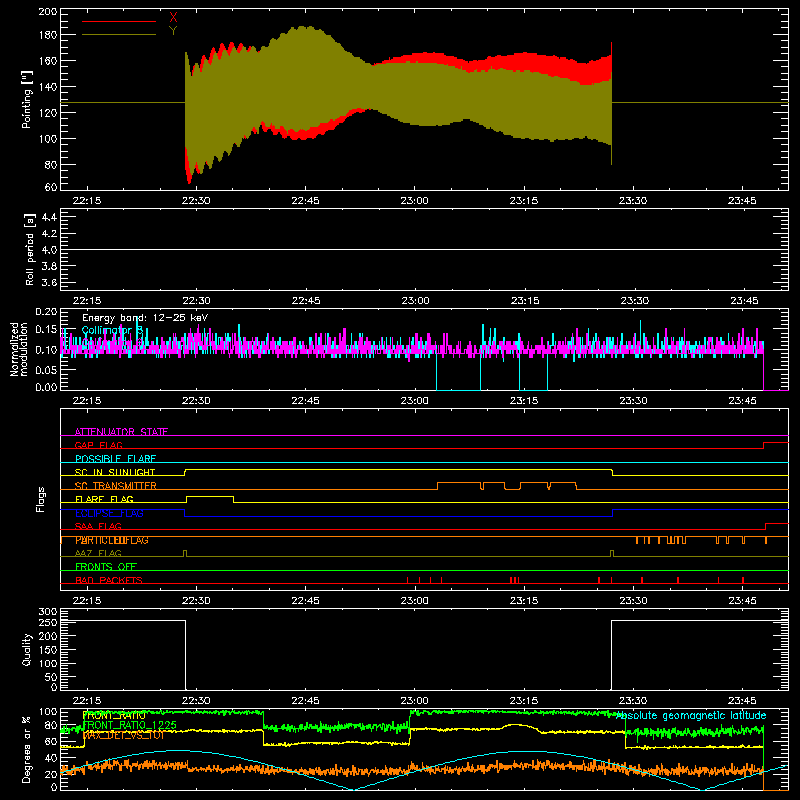Select the GAP_FLAG label
This screenshot has width=800, height=800.
coord(98,445)
